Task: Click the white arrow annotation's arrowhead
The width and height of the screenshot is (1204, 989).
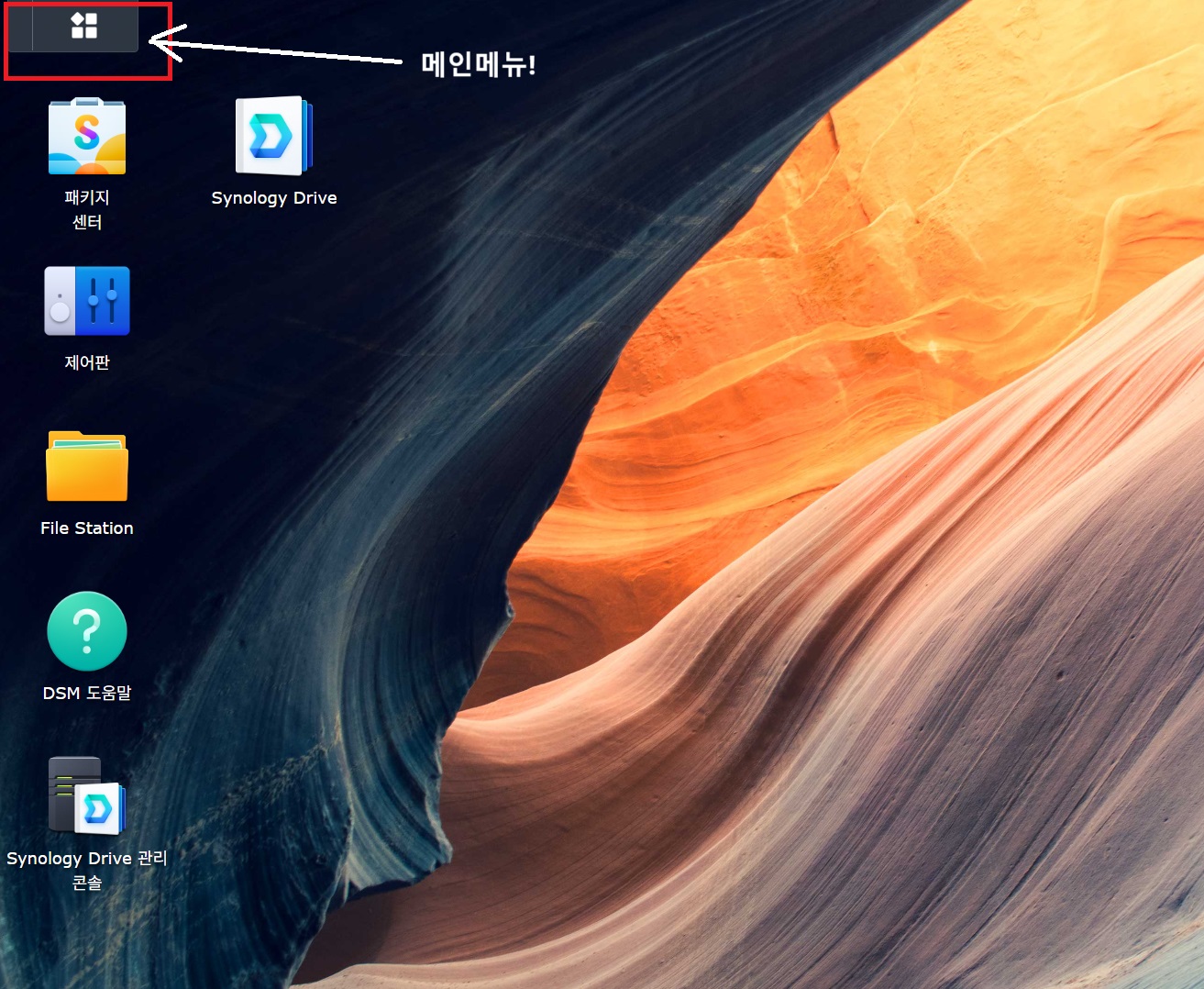Action: pyautogui.click(x=158, y=41)
